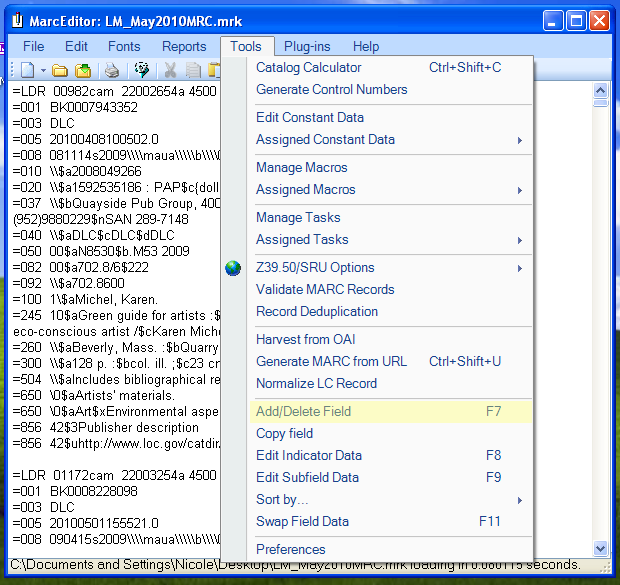The height and width of the screenshot is (585, 620).
Task: Click the Print toolbar icon
Action: 113,70
